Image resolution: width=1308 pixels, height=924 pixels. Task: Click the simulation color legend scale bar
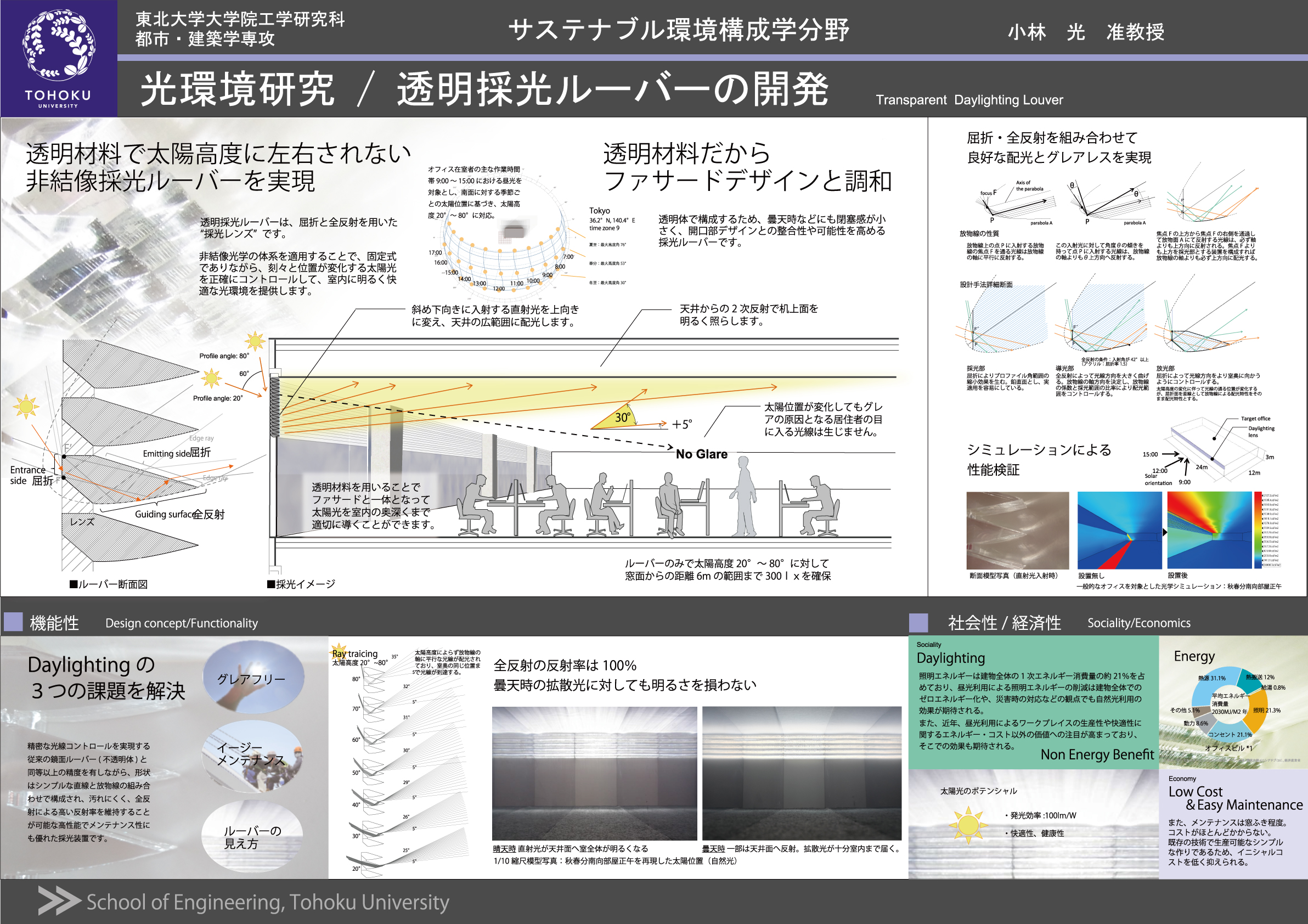pyautogui.click(x=1259, y=530)
